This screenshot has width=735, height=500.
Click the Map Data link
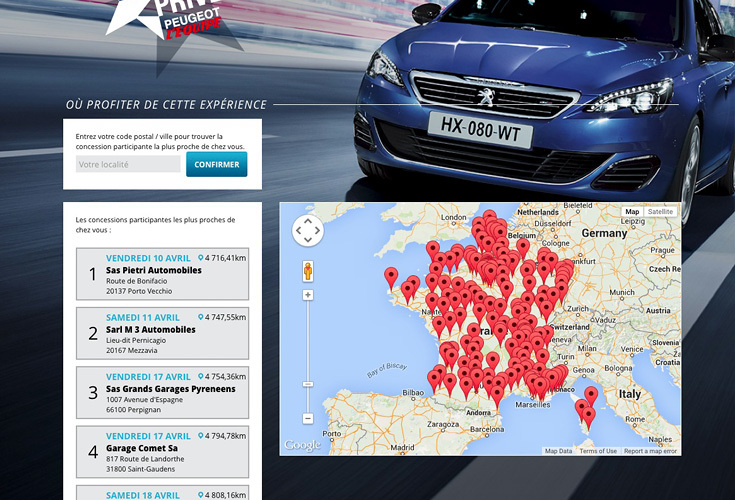click(558, 451)
